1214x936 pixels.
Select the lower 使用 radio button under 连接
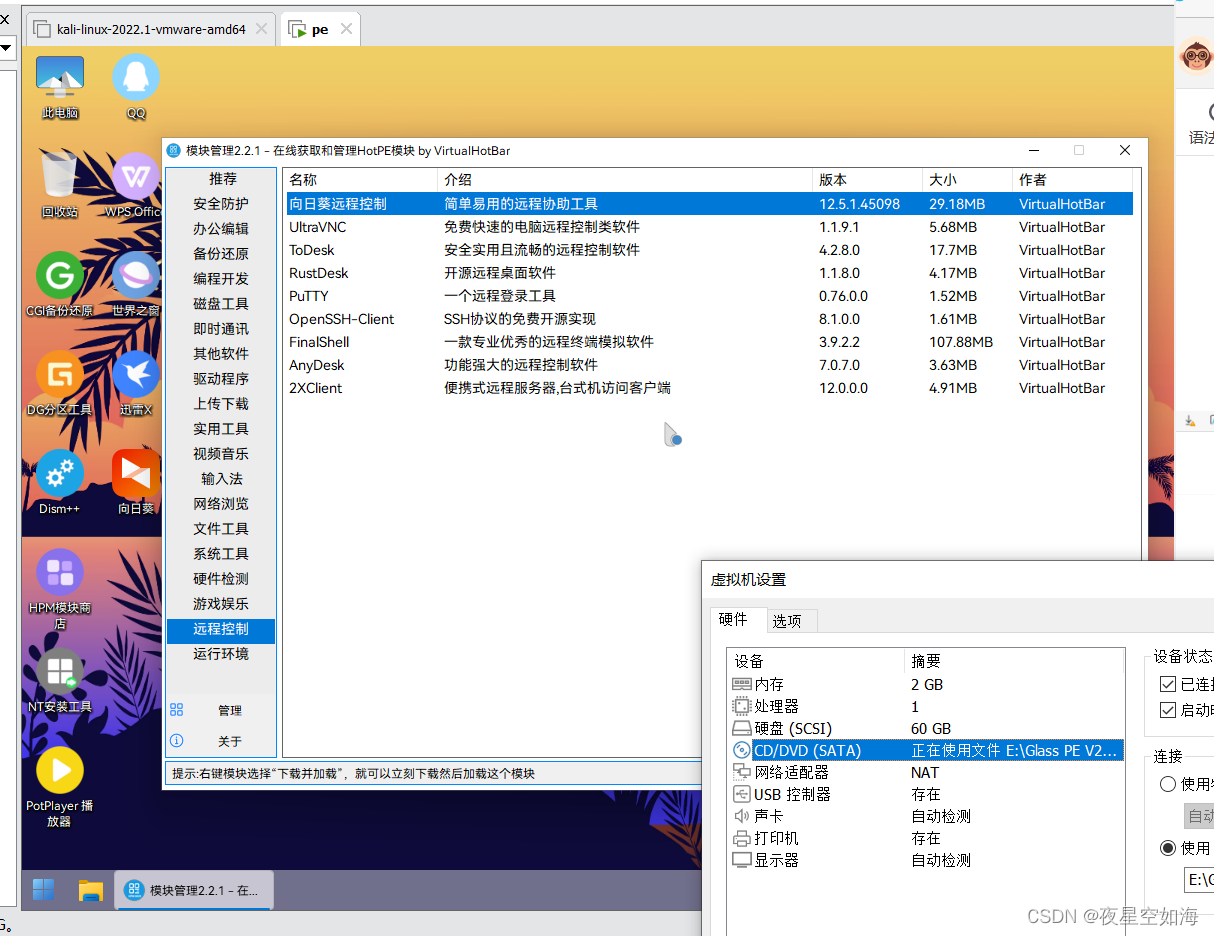(x=1168, y=848)
